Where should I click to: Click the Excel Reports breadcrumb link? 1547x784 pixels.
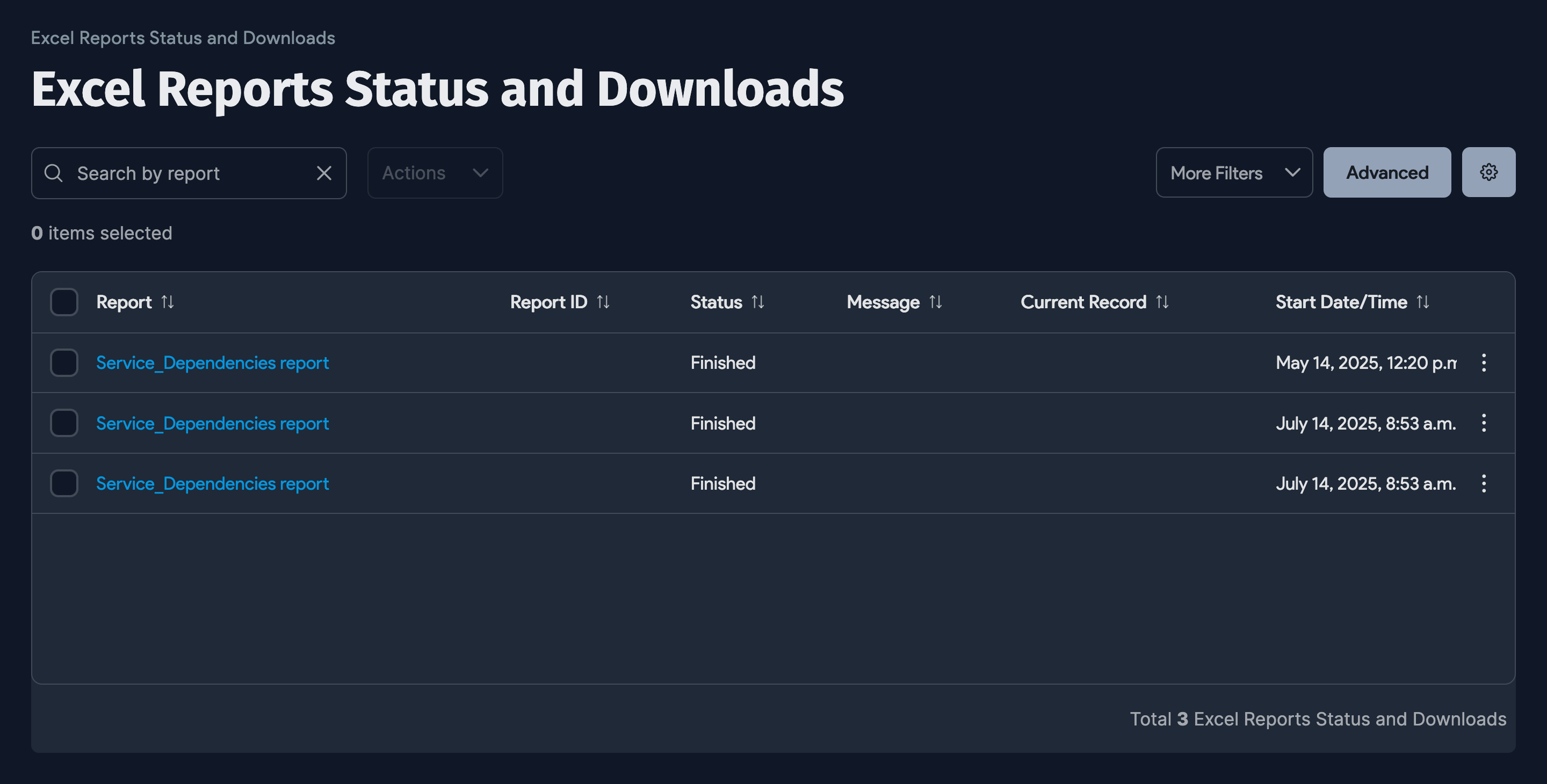183,38
